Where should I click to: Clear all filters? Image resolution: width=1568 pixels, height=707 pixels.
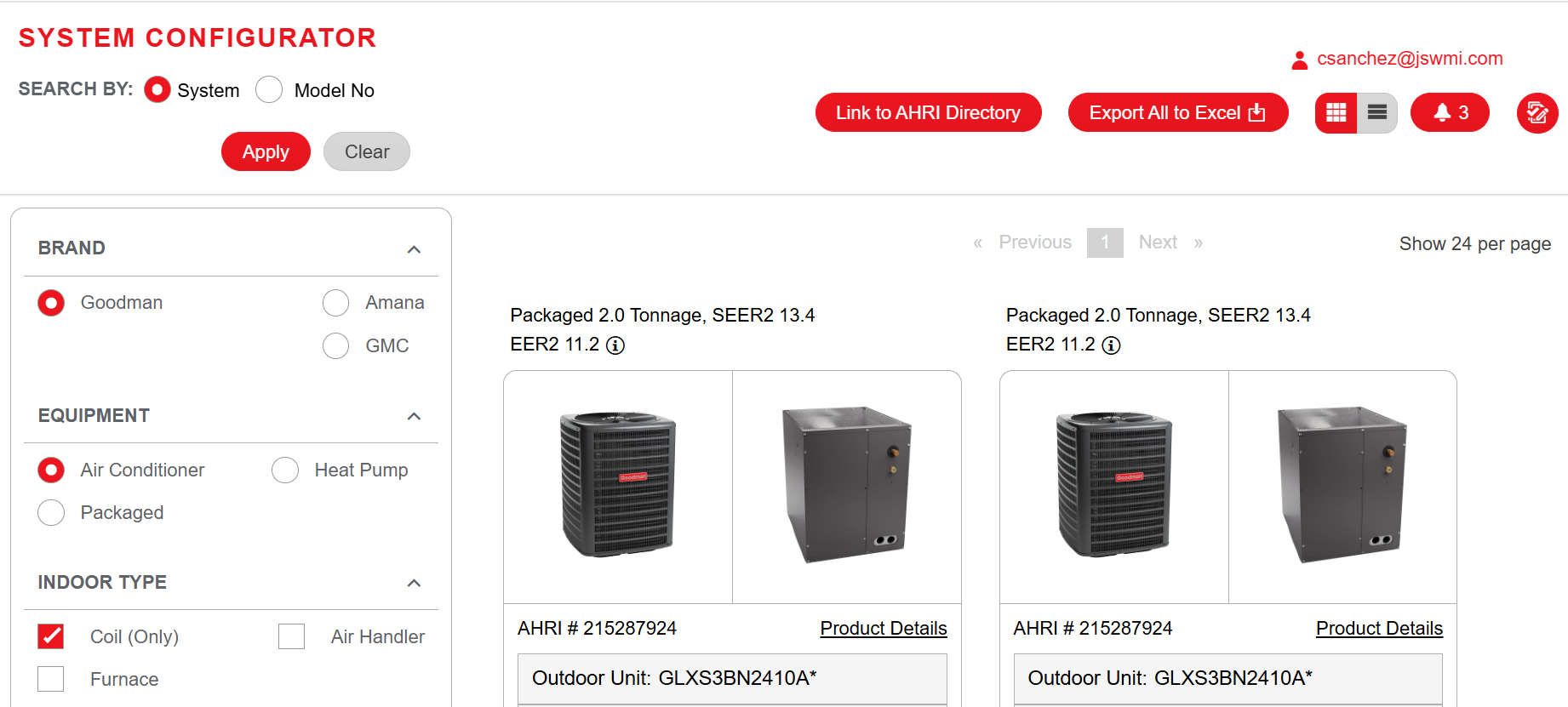[x=367, y=151]
